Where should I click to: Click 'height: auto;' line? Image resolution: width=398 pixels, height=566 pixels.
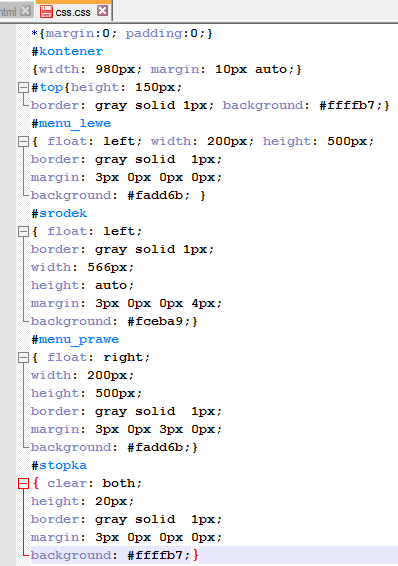tap(82, 286)
